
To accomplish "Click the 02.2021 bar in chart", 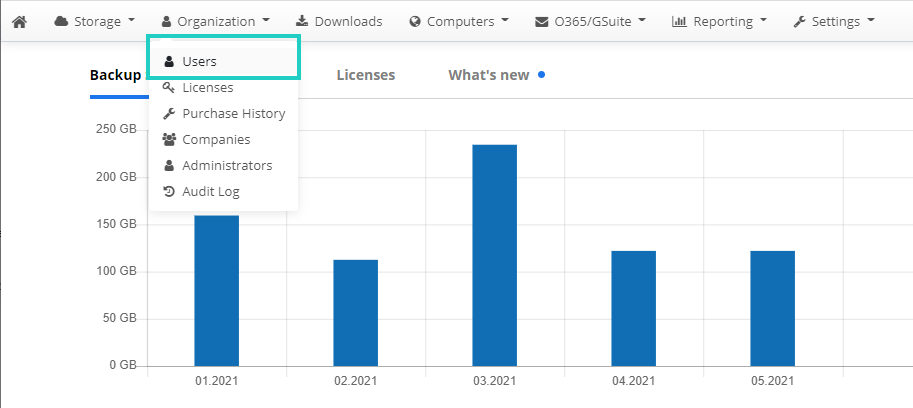I will 355,313.
